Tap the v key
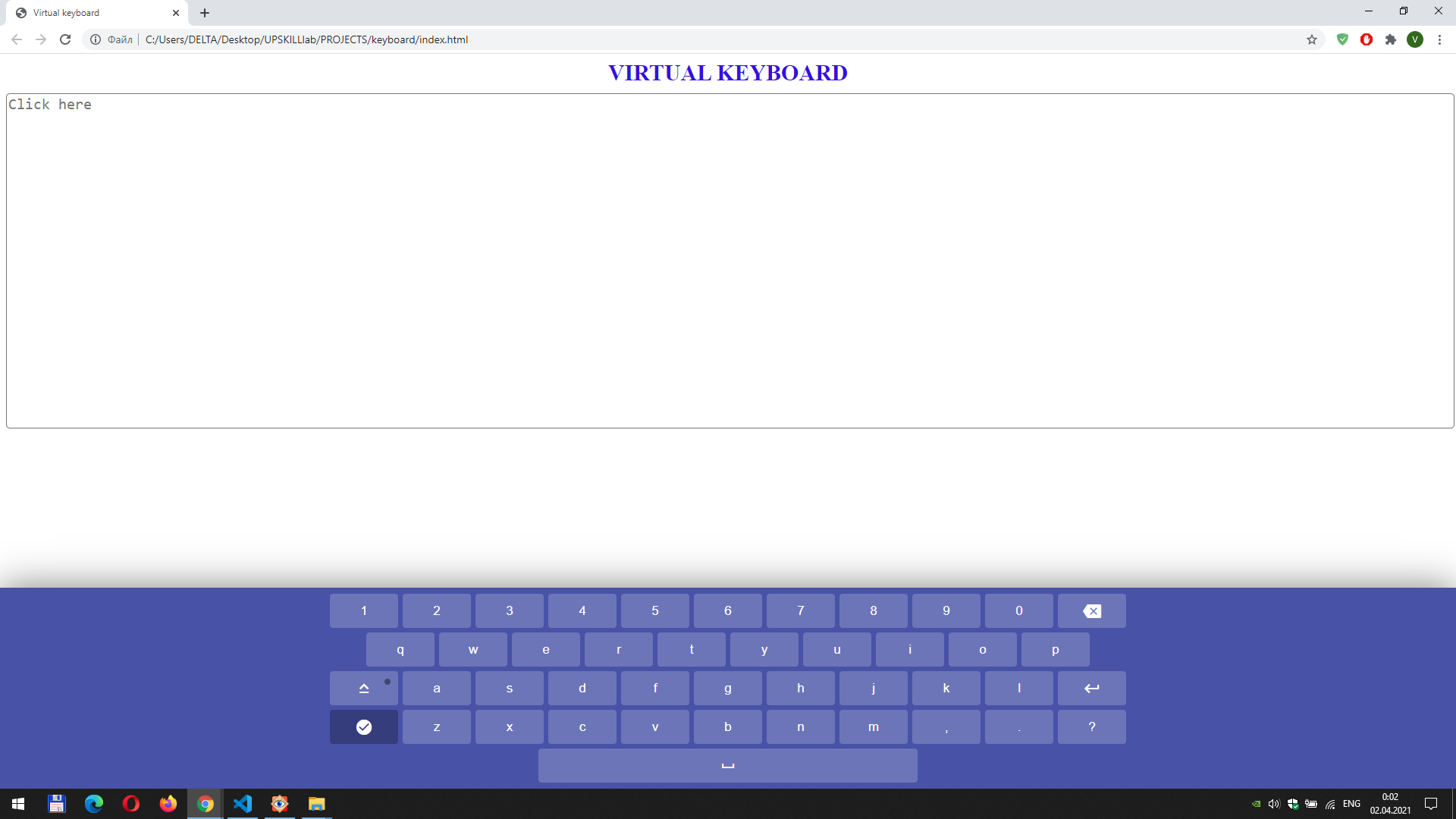 click(x=655, y=726)
